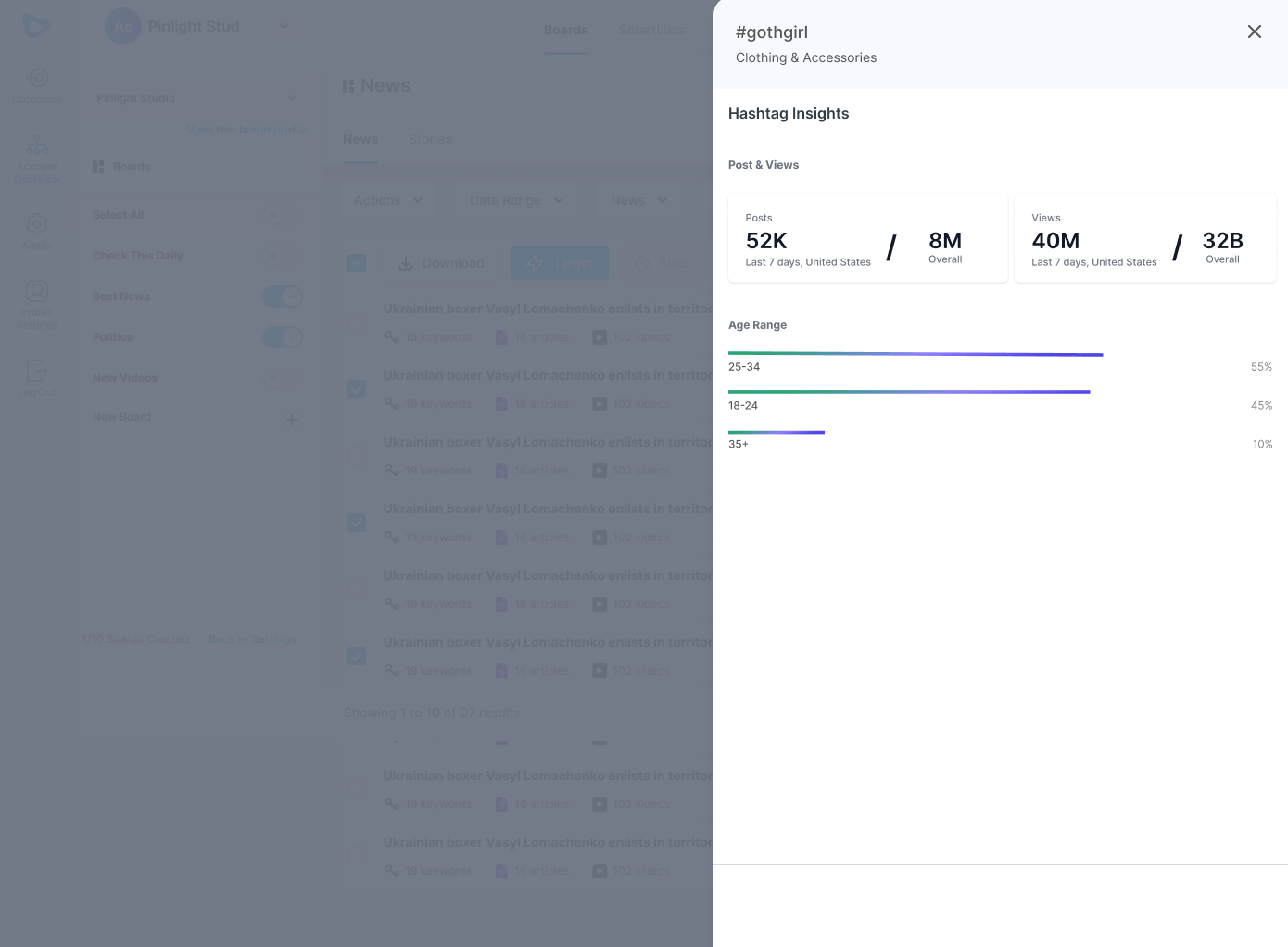1288x947 pixels.
Task: Click the Admin gear icon
Action: (x=37, y=225)
